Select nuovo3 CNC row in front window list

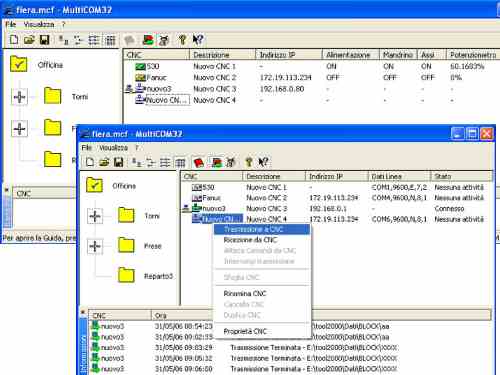coord(337,209)
